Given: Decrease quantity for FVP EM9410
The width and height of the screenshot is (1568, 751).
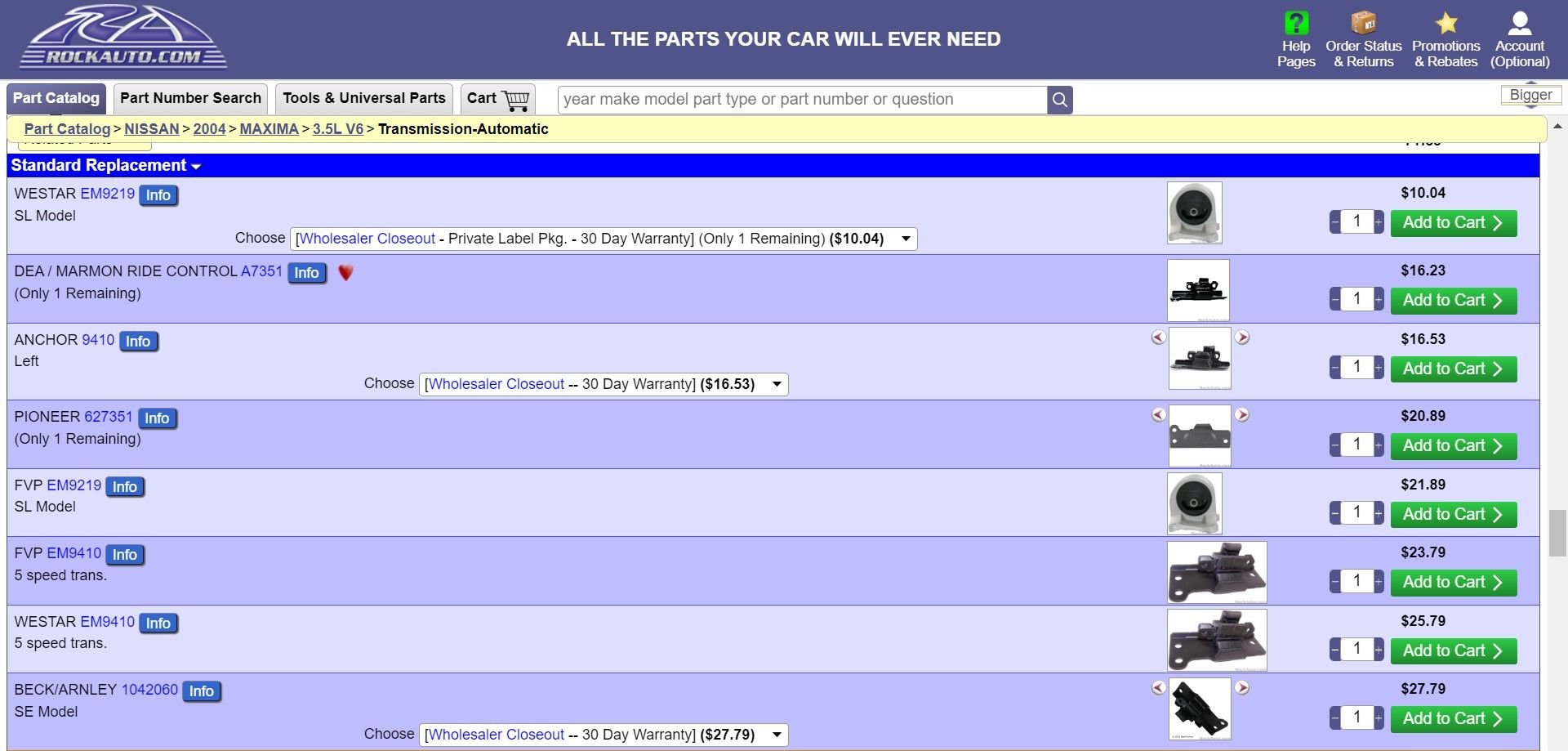Looking at the screenshot, I should pyautogui.click(x=1335, y=582).
